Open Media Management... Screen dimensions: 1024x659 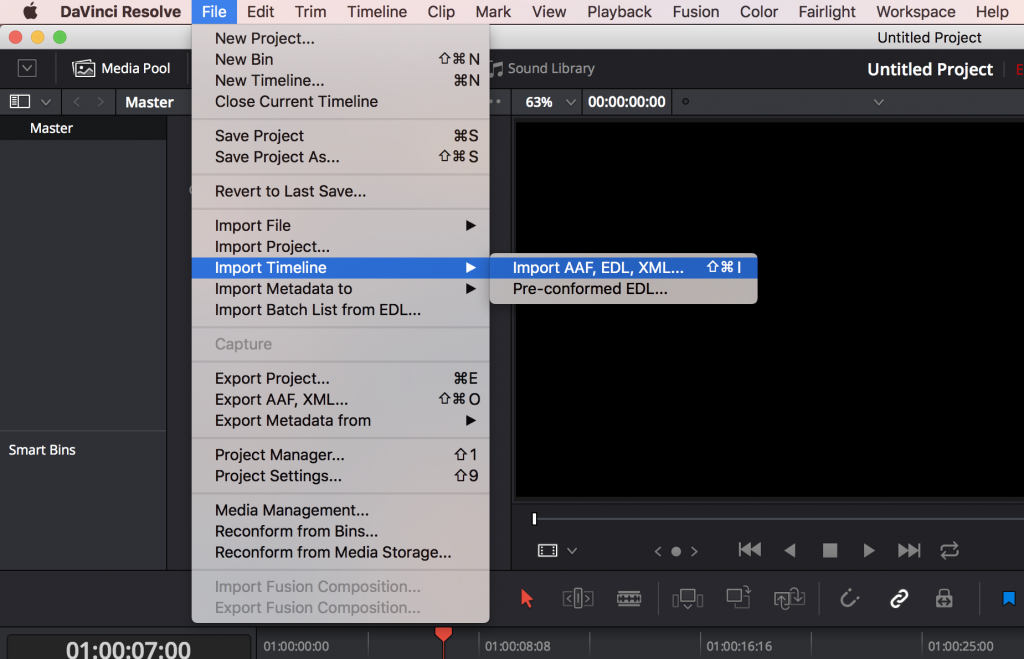coord(340,510)
